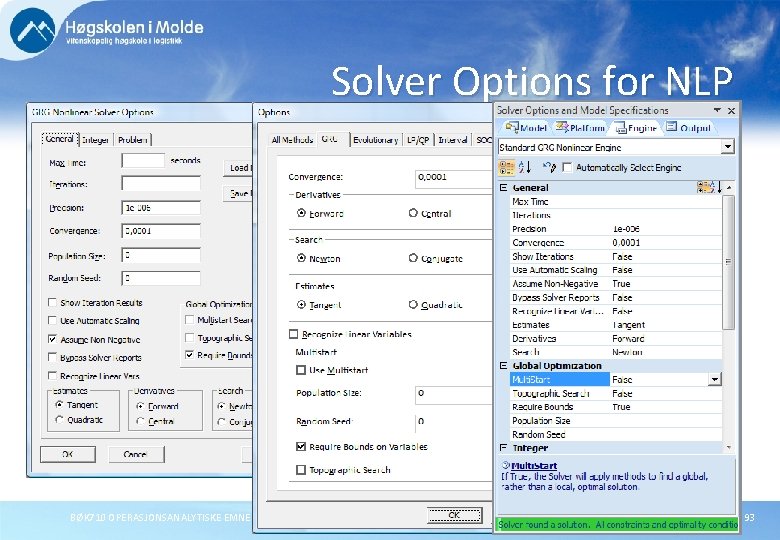Viewport: 780px width, 540px height.
Task: Select Conjugate search radio in Options dialog
Action: coord(413,258)
